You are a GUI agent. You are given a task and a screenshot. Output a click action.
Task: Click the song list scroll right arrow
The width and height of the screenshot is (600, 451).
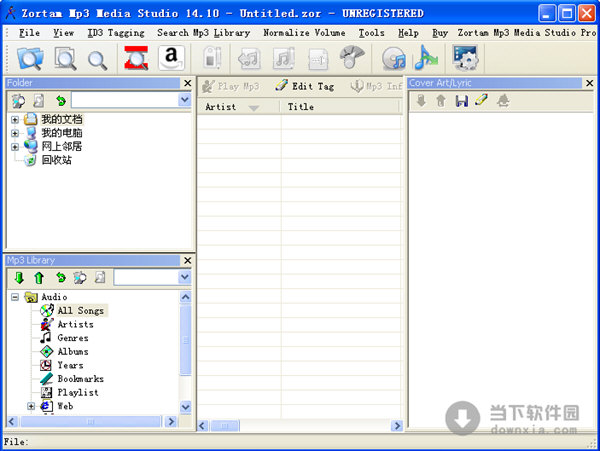click(x=397, y=426)
